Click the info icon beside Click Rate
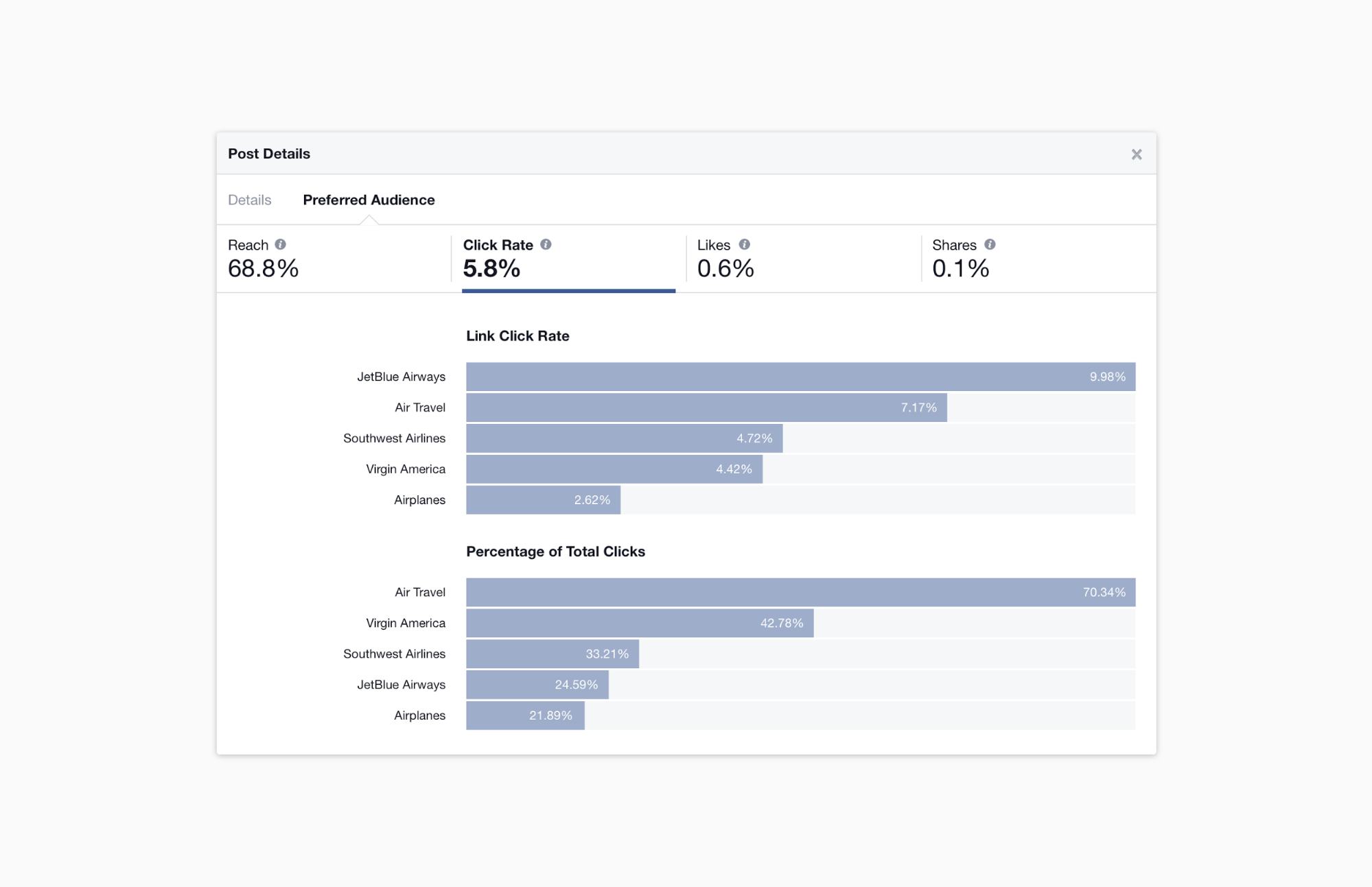 pos(546,244)
